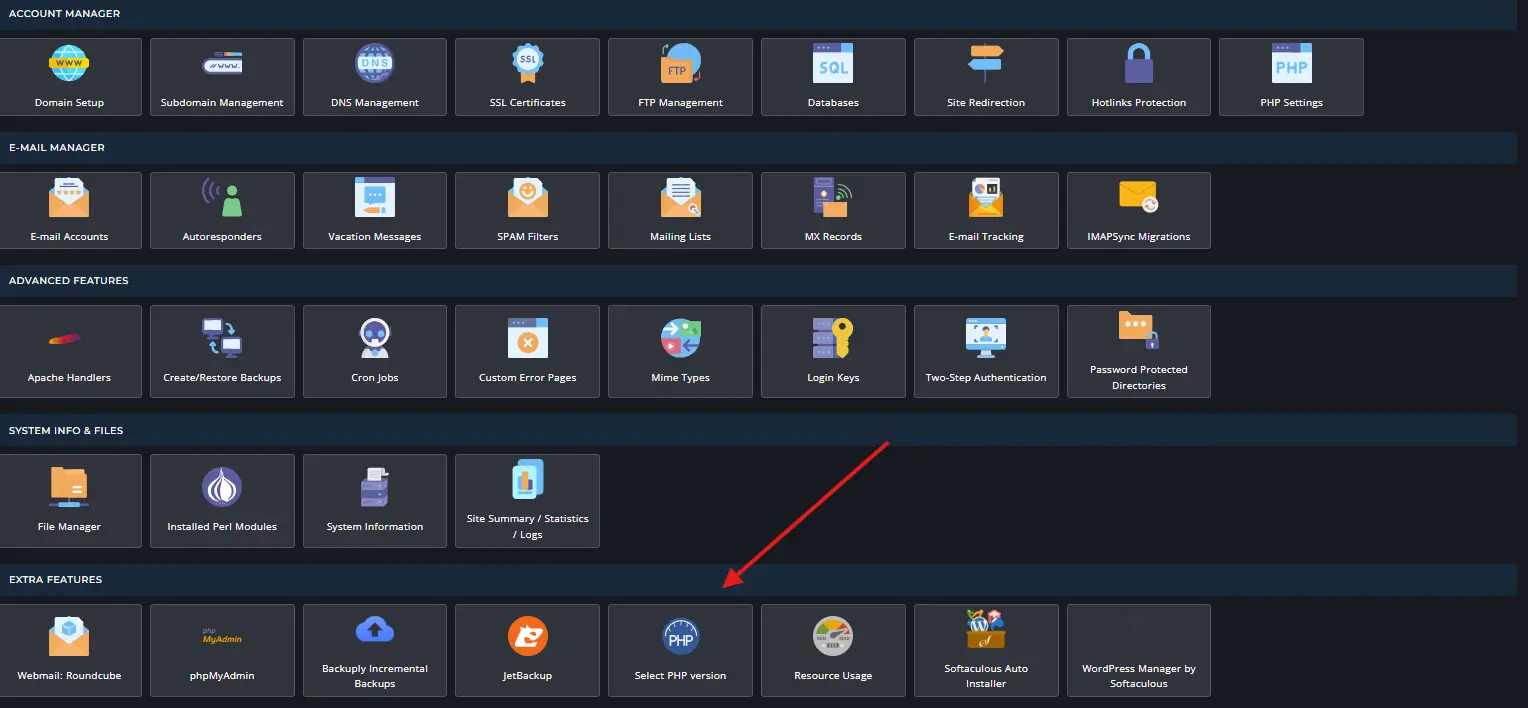Open SSL Certificates
Viewport: 1528px width, 708px height.
click(x=527, y=77)
